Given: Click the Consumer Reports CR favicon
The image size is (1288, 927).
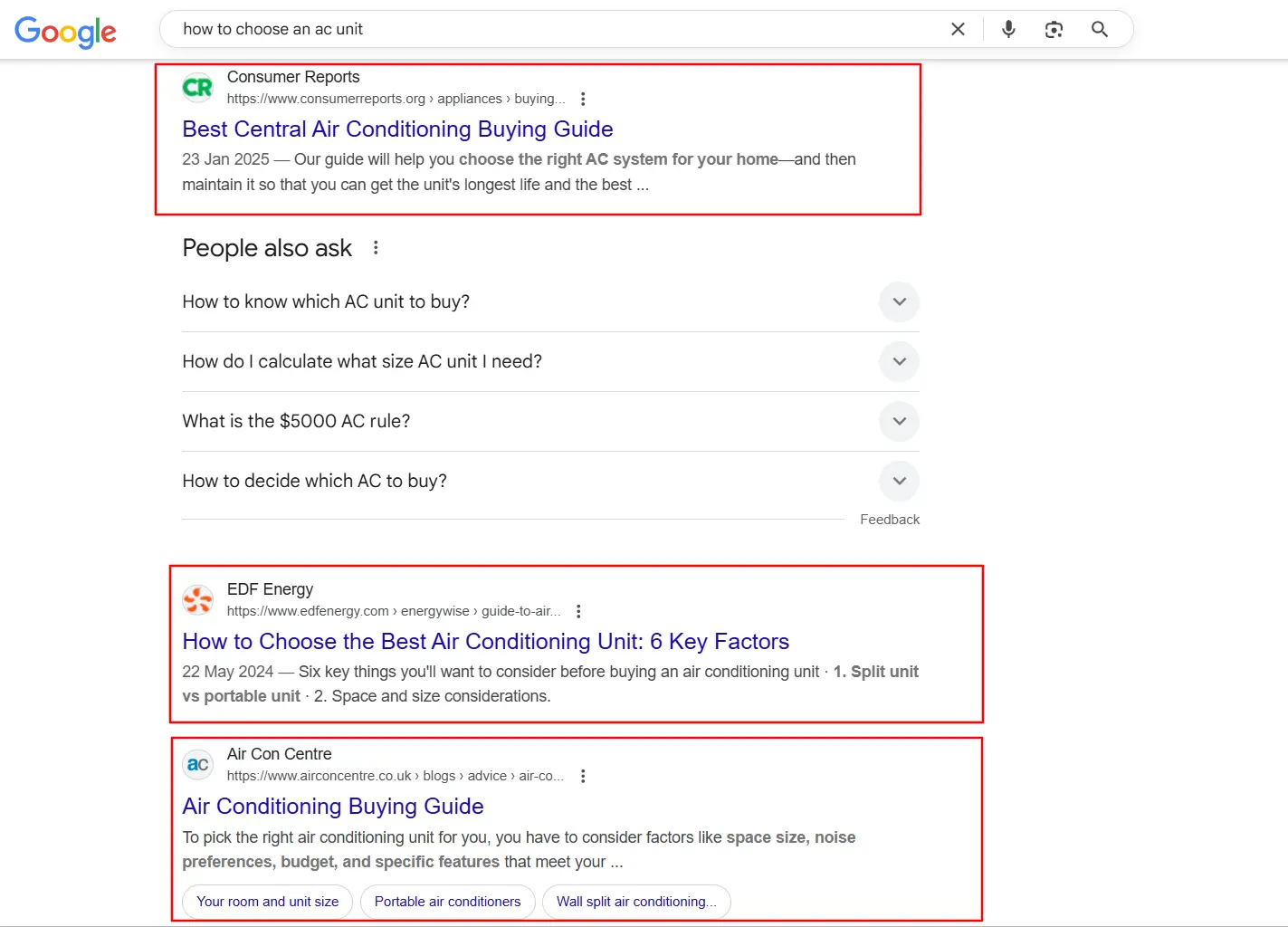Looking at the screenshot, I should click(197, 88).
